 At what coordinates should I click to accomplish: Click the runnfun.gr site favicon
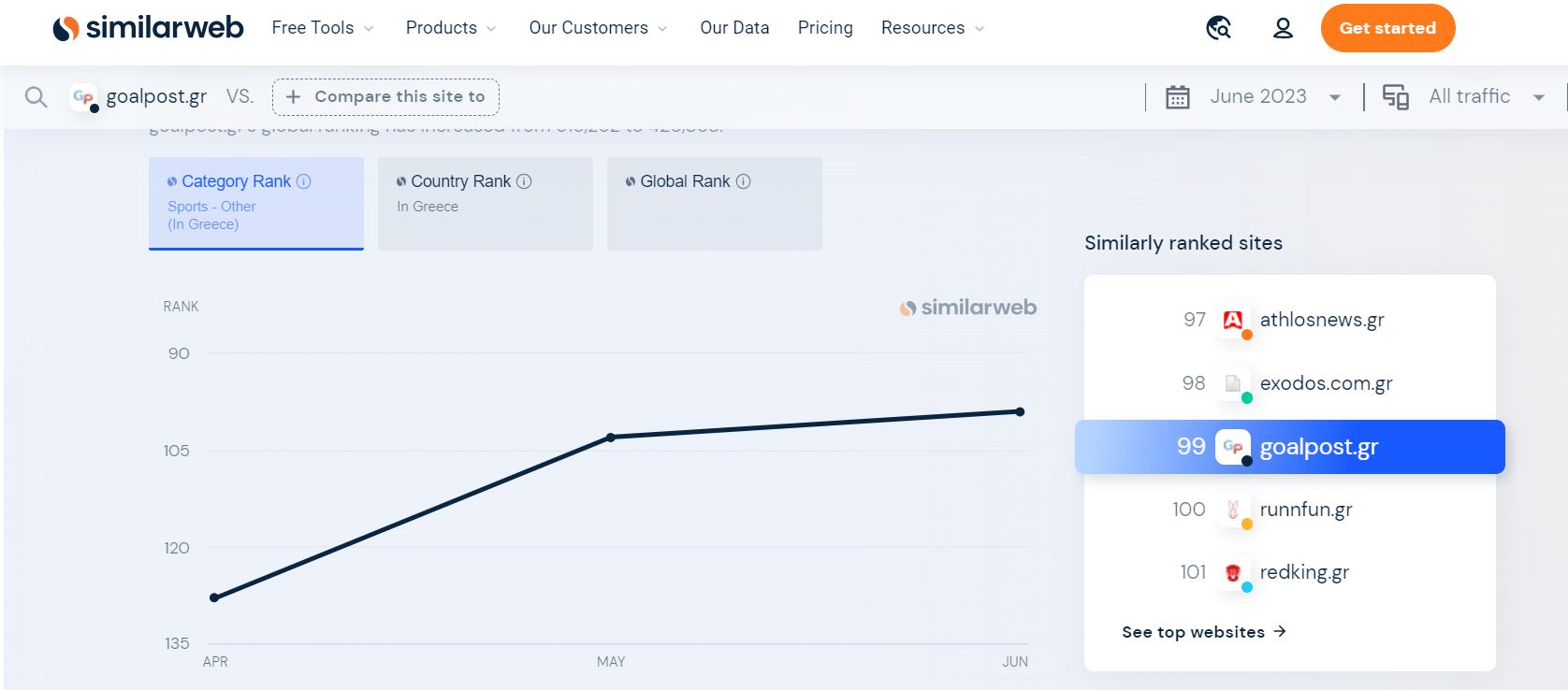tap(1233, 510)
